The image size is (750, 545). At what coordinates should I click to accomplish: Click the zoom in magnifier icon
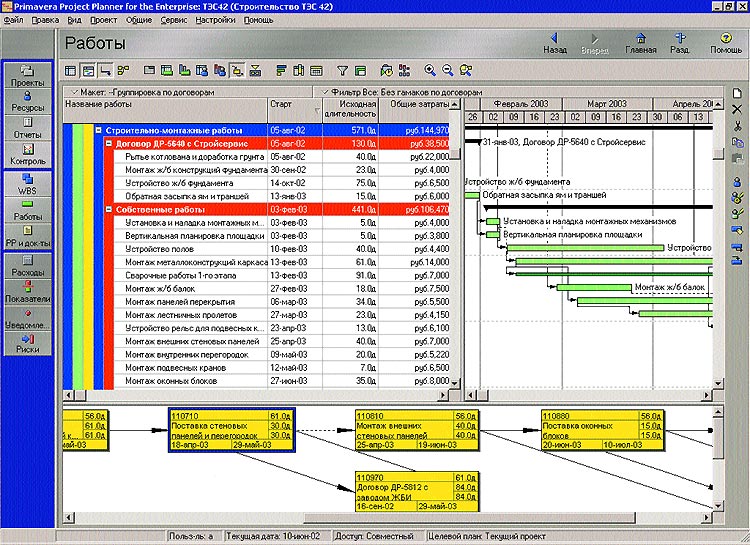(430, 71)
